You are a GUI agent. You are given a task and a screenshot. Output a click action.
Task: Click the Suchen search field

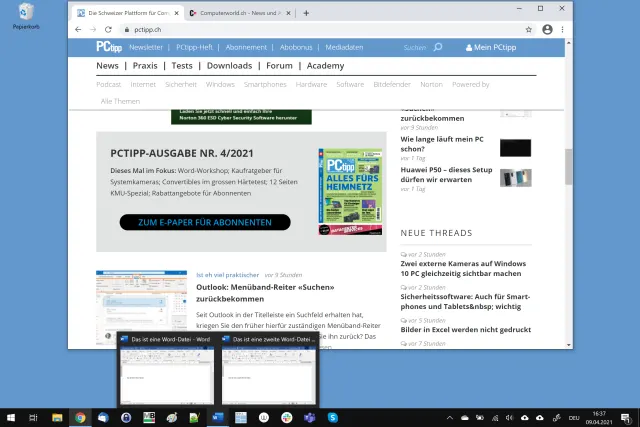coord(414,47)
